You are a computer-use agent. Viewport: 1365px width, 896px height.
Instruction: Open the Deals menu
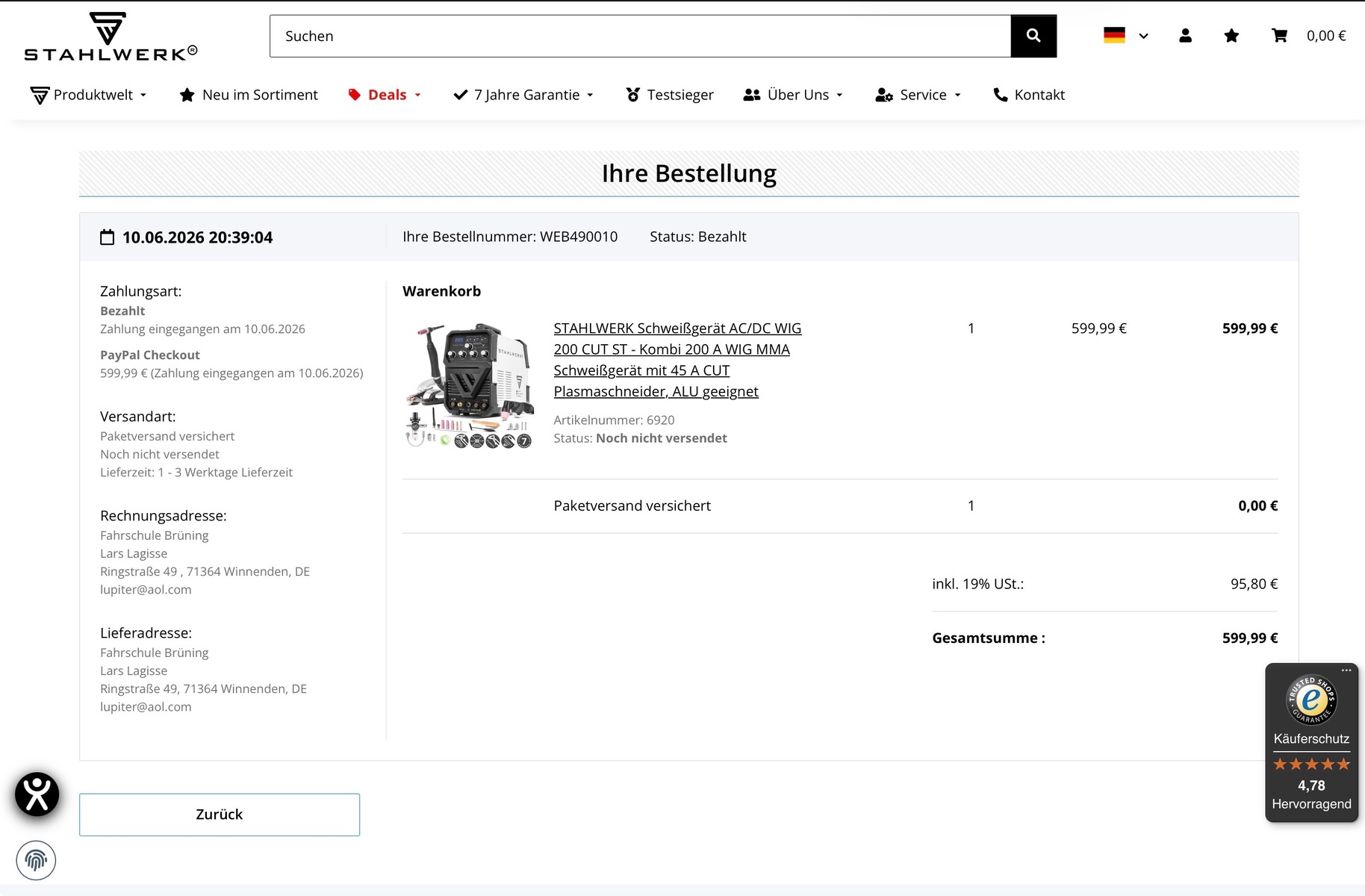click(385, 95)
